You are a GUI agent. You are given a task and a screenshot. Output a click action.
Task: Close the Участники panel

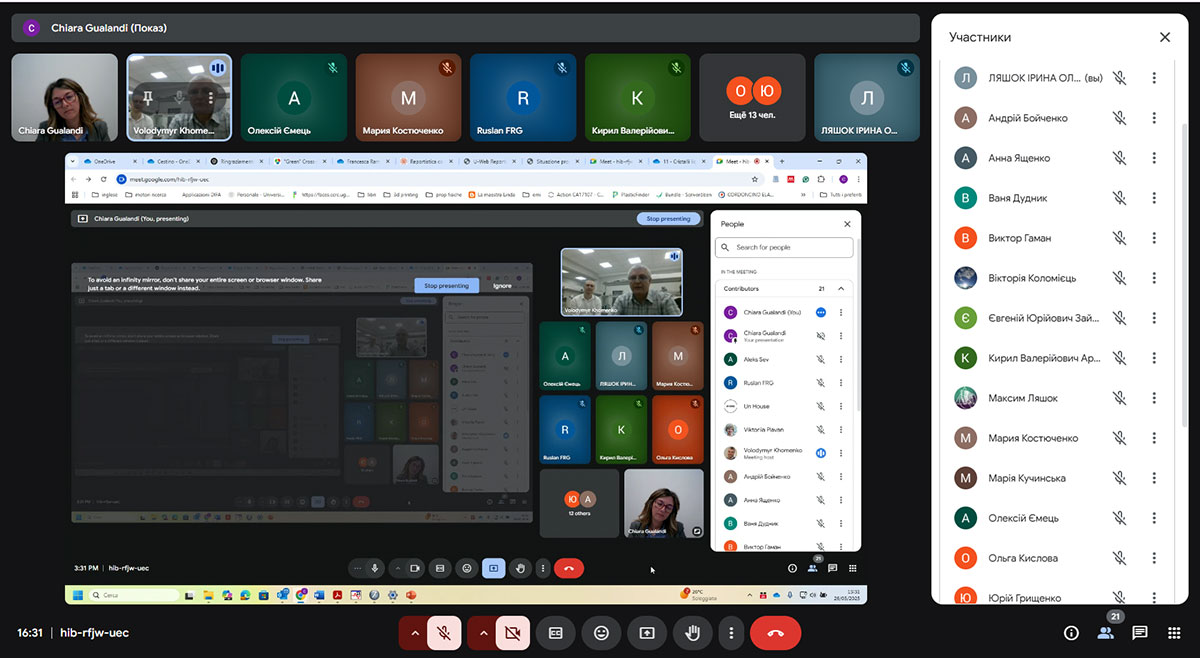[x=1165, y=37]
